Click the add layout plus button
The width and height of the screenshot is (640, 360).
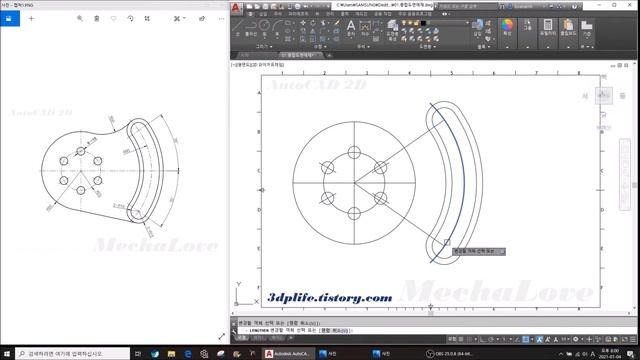click(291, 338)
